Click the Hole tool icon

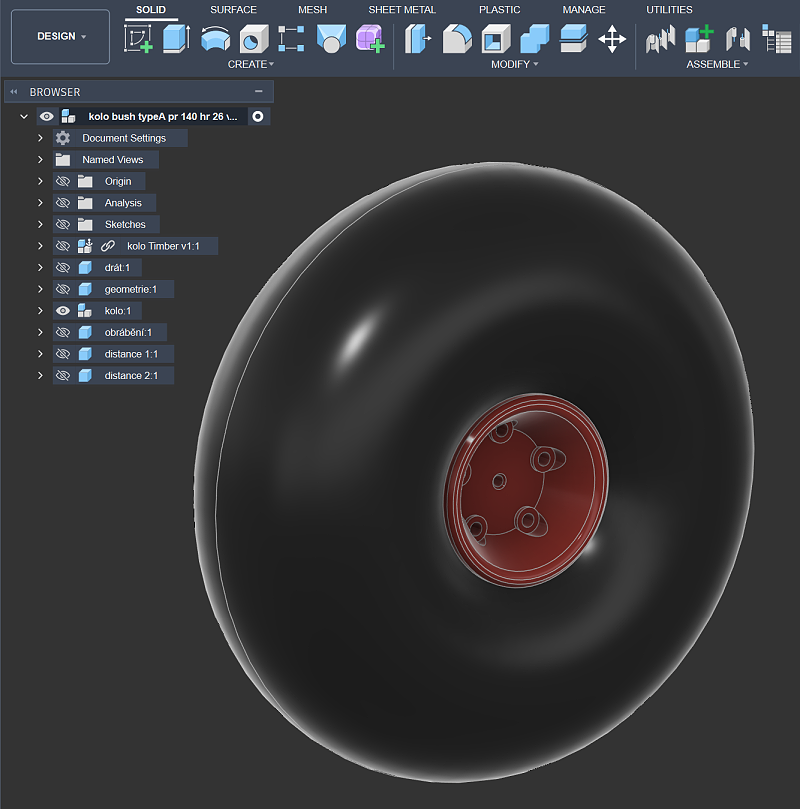coord(254,39)
